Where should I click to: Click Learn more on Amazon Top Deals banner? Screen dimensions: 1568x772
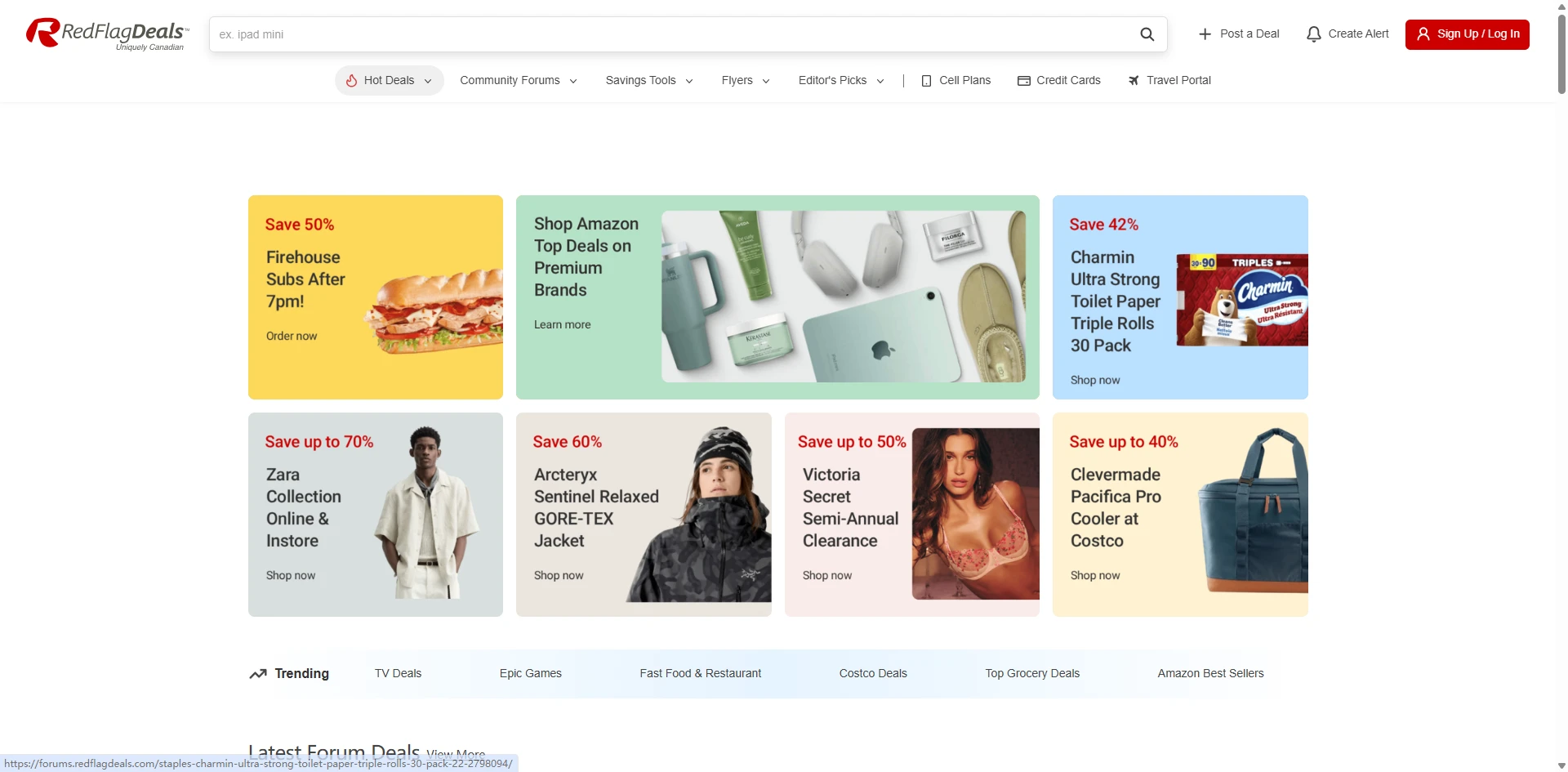(562, 324)
